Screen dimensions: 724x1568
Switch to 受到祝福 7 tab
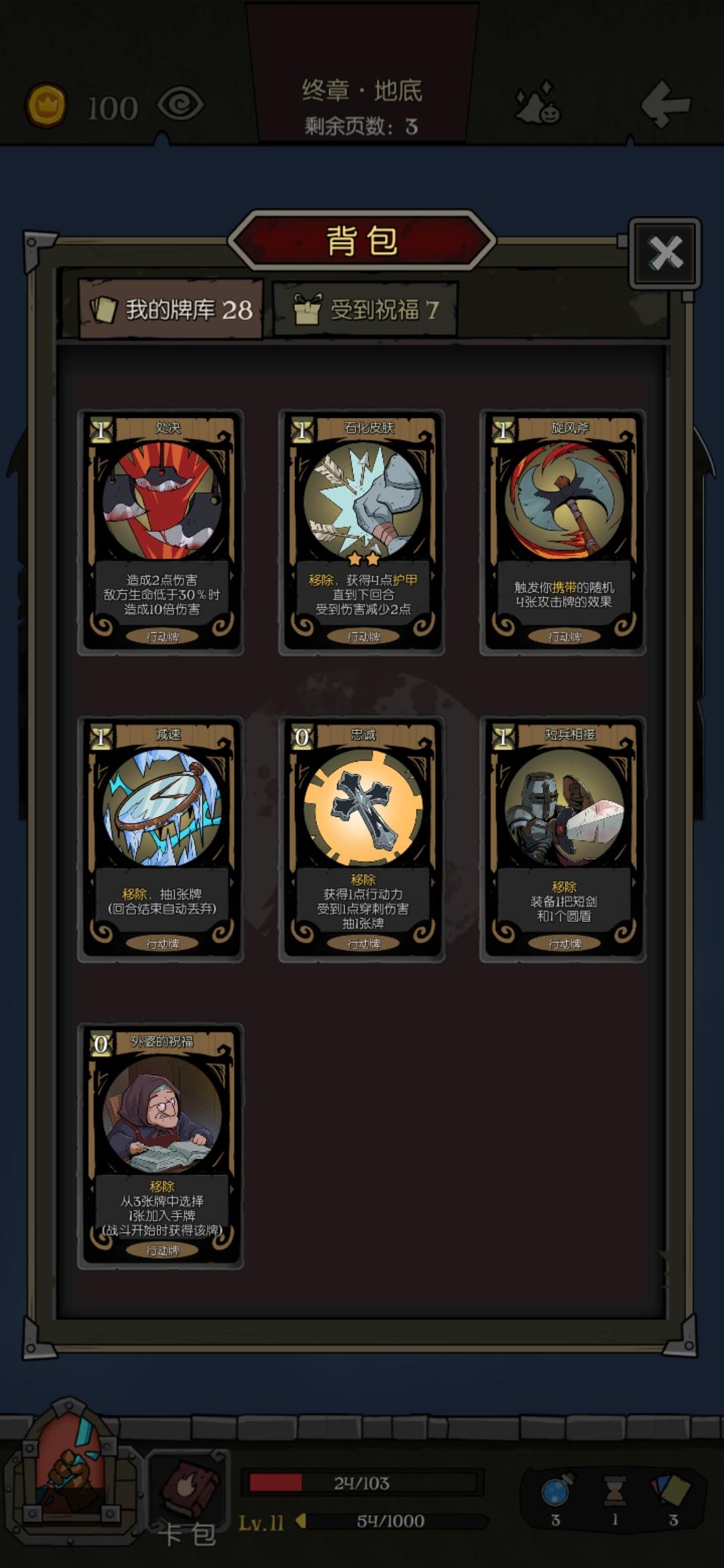coord(365,309)
